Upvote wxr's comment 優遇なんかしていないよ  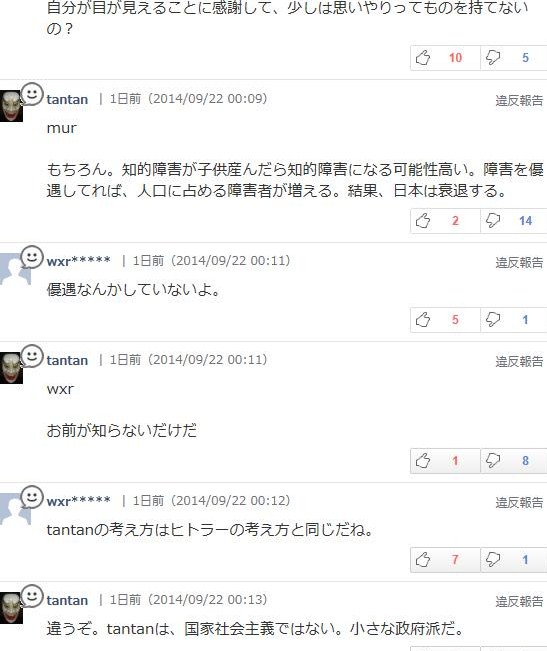(x=423, y=320)
